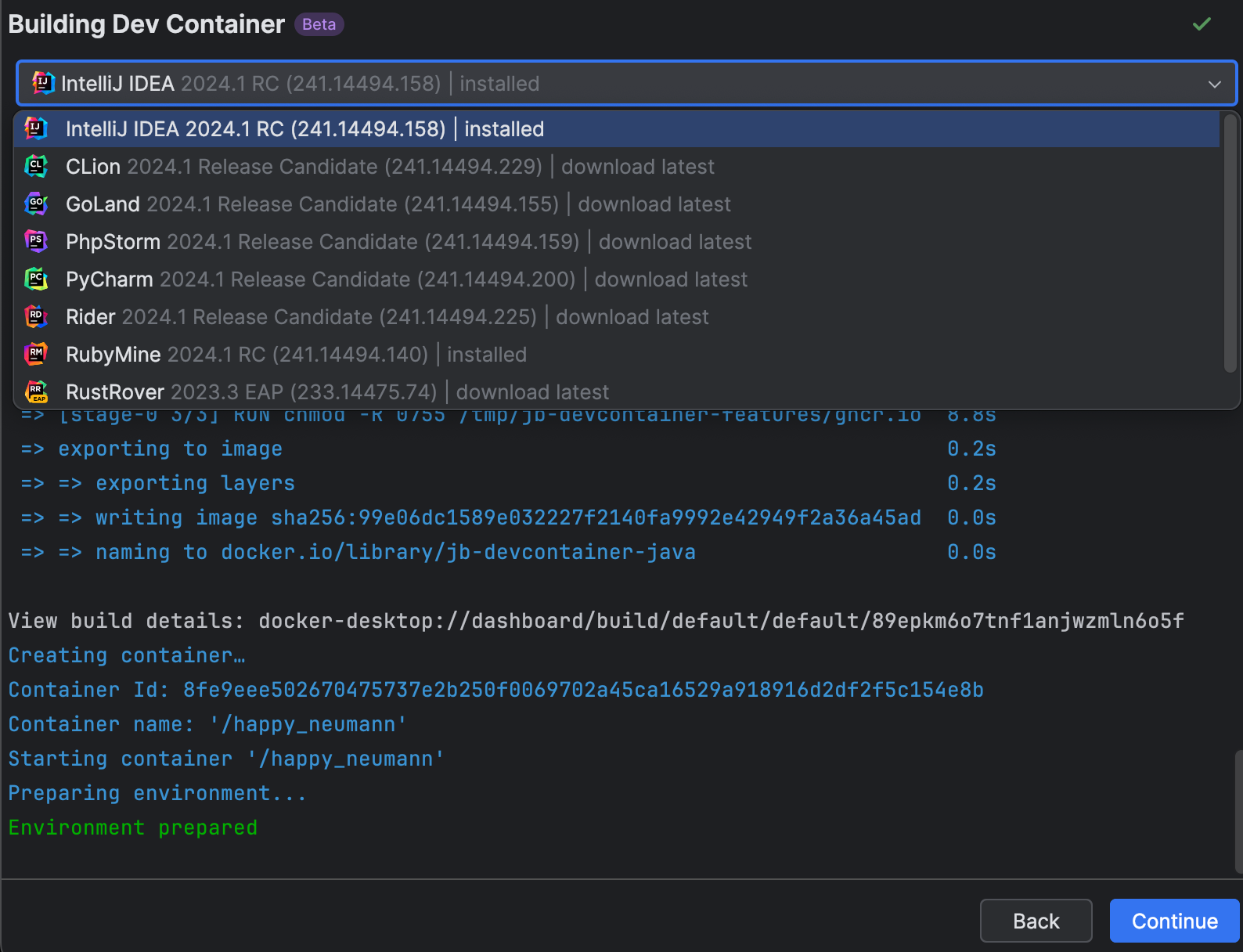The image size is (1243, 952).
Task: Click the CLion product icon
Action: [36, 166]
